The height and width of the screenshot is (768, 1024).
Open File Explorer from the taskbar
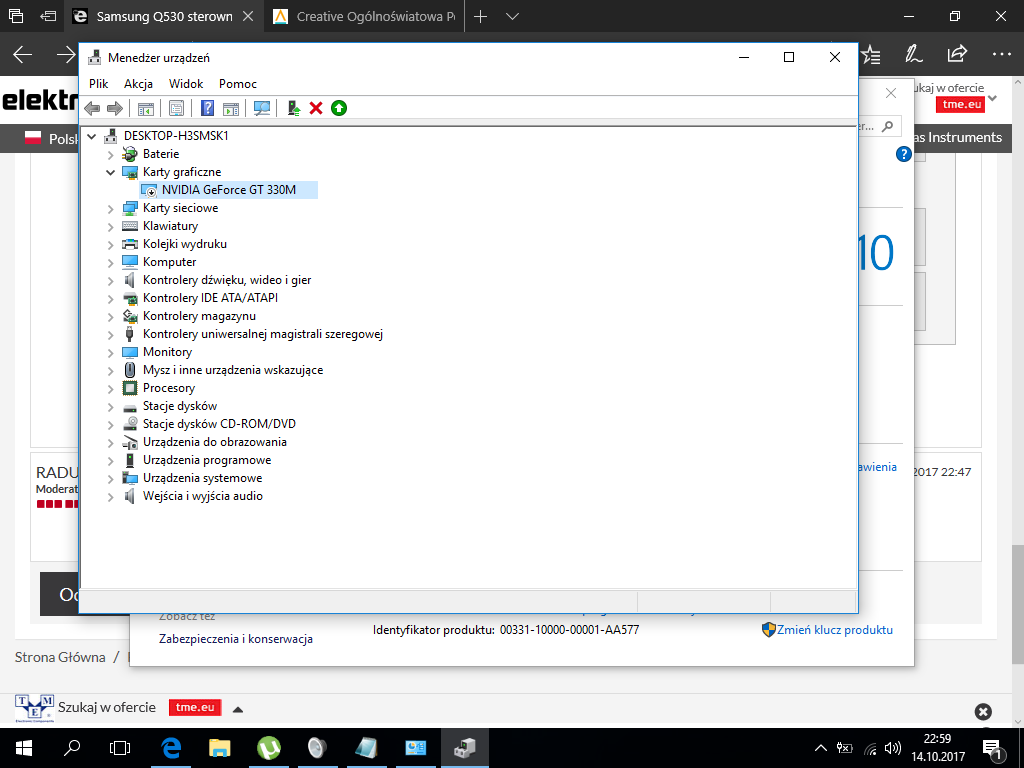219,748
